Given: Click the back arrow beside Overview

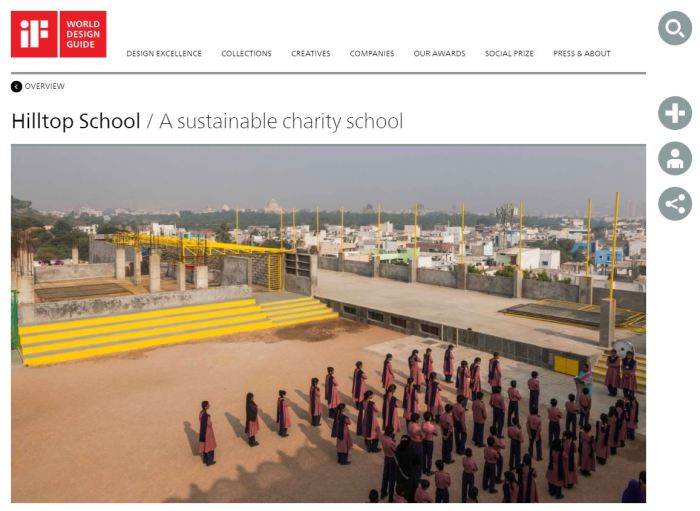Looking at the screenshot, I should [17, 87].
